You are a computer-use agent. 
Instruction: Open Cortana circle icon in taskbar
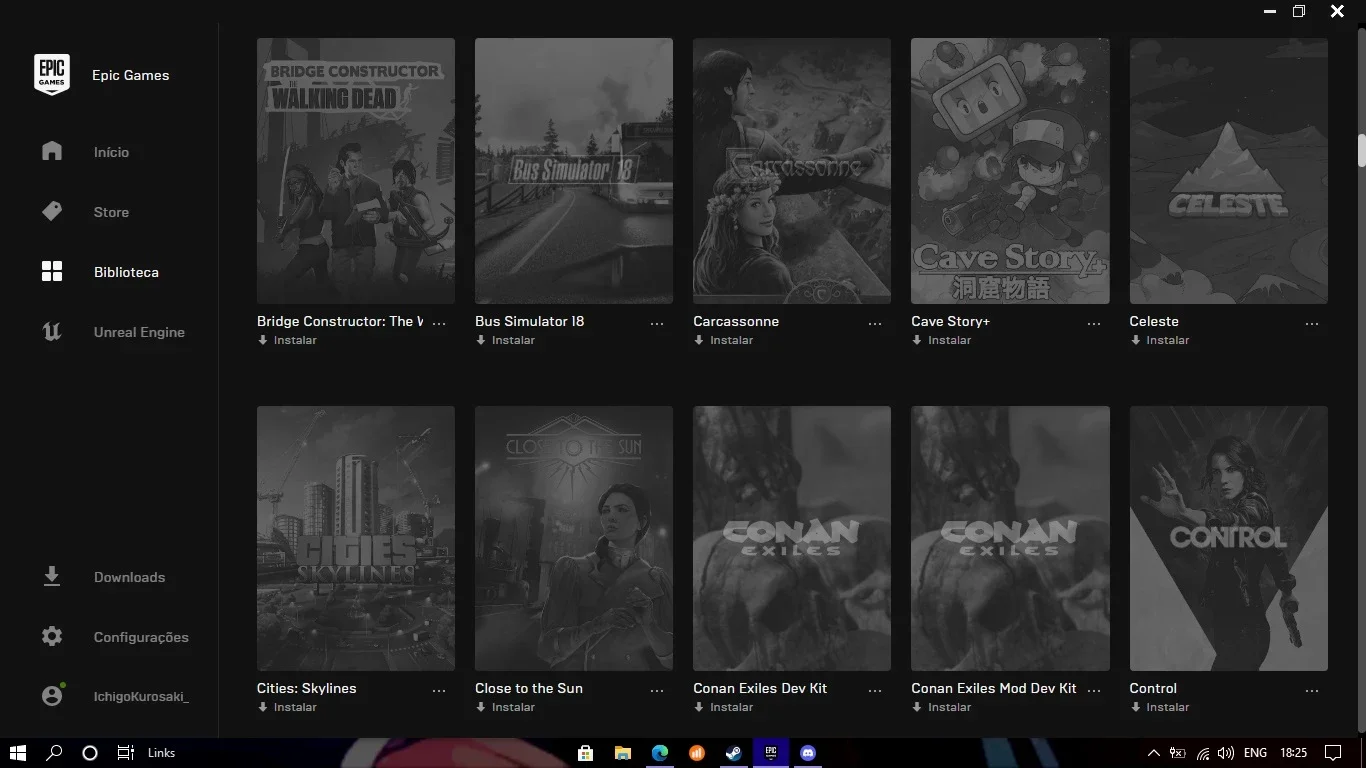(89, 753)
